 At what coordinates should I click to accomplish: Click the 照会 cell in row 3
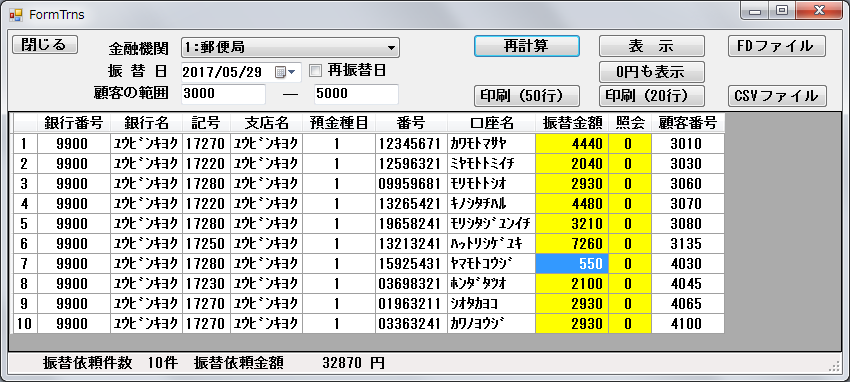click(630, 184)
